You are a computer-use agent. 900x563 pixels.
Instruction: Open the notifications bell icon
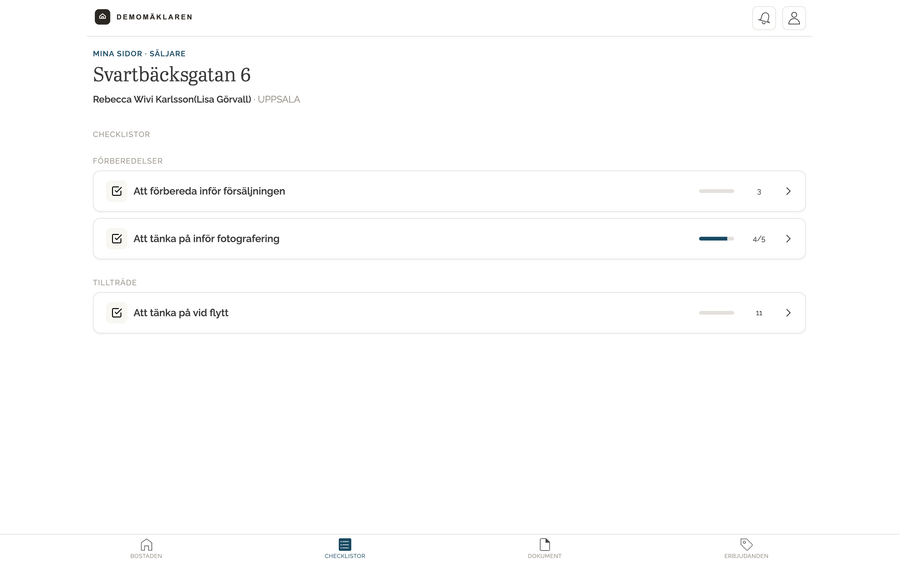pyautogui.click(x=764, y=18)
